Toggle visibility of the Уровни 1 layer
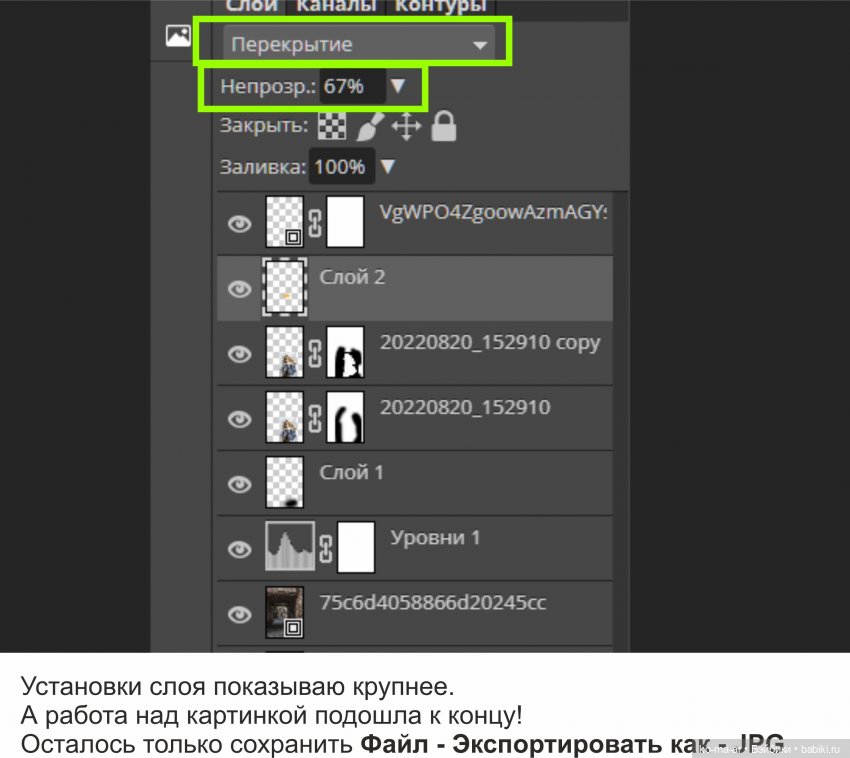Image resolution: width=850 pixels, height=758 pixels. click(x=240, y=548)
